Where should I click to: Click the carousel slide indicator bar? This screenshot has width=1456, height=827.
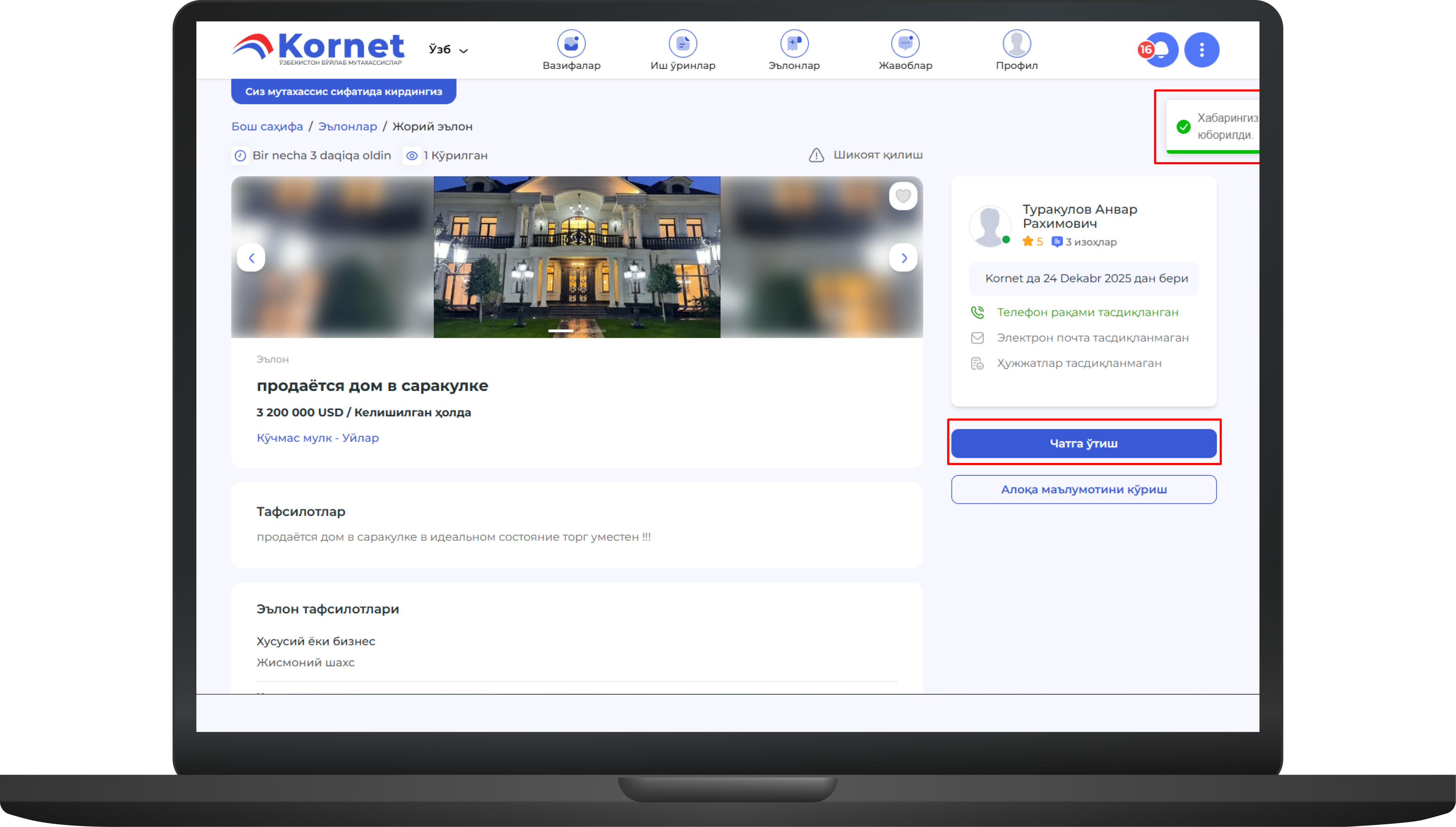click(x=560, y=331)
